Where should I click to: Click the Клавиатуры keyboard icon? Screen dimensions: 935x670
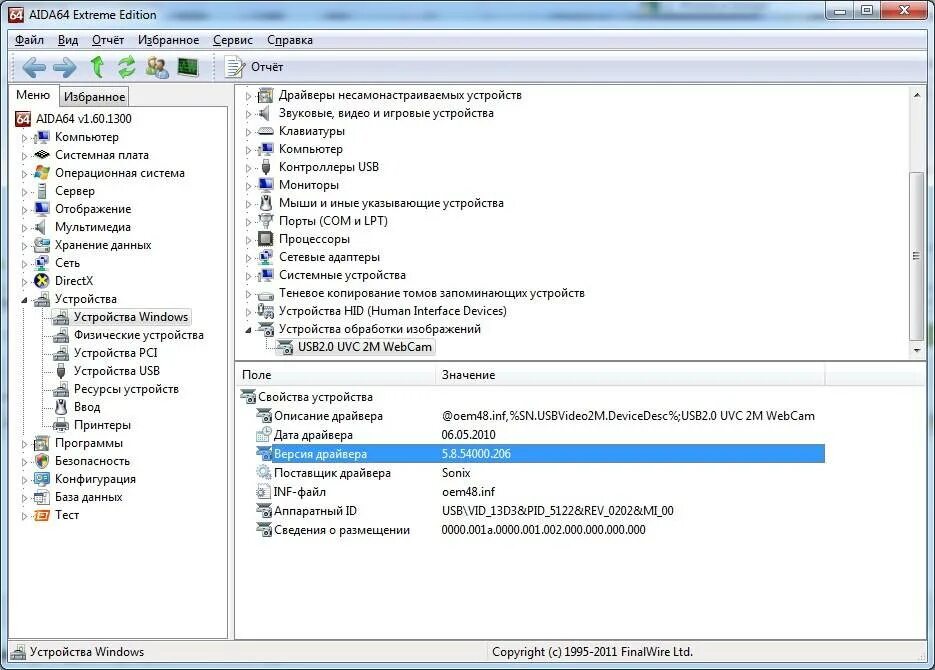[265, 131]
